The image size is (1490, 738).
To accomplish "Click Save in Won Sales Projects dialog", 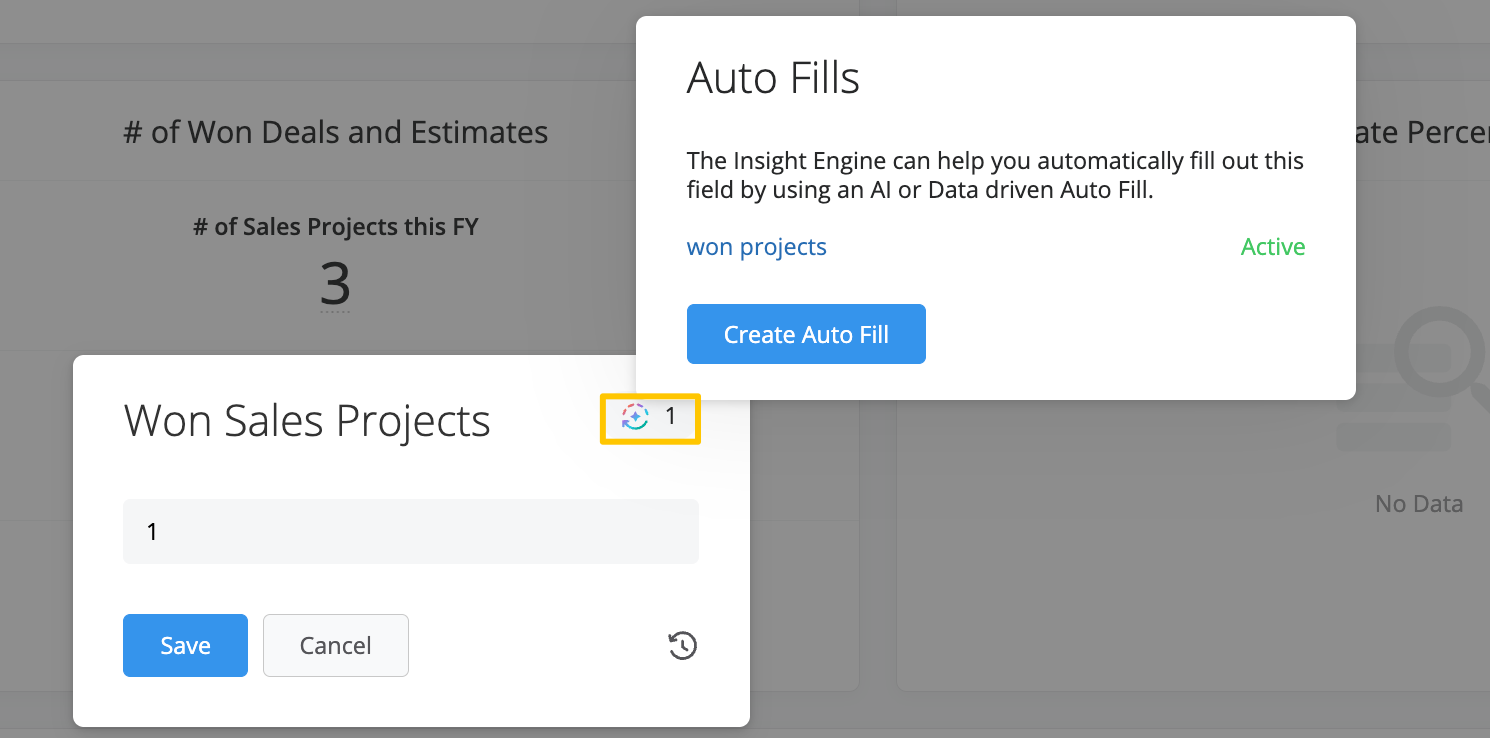I will coord(185,646).
